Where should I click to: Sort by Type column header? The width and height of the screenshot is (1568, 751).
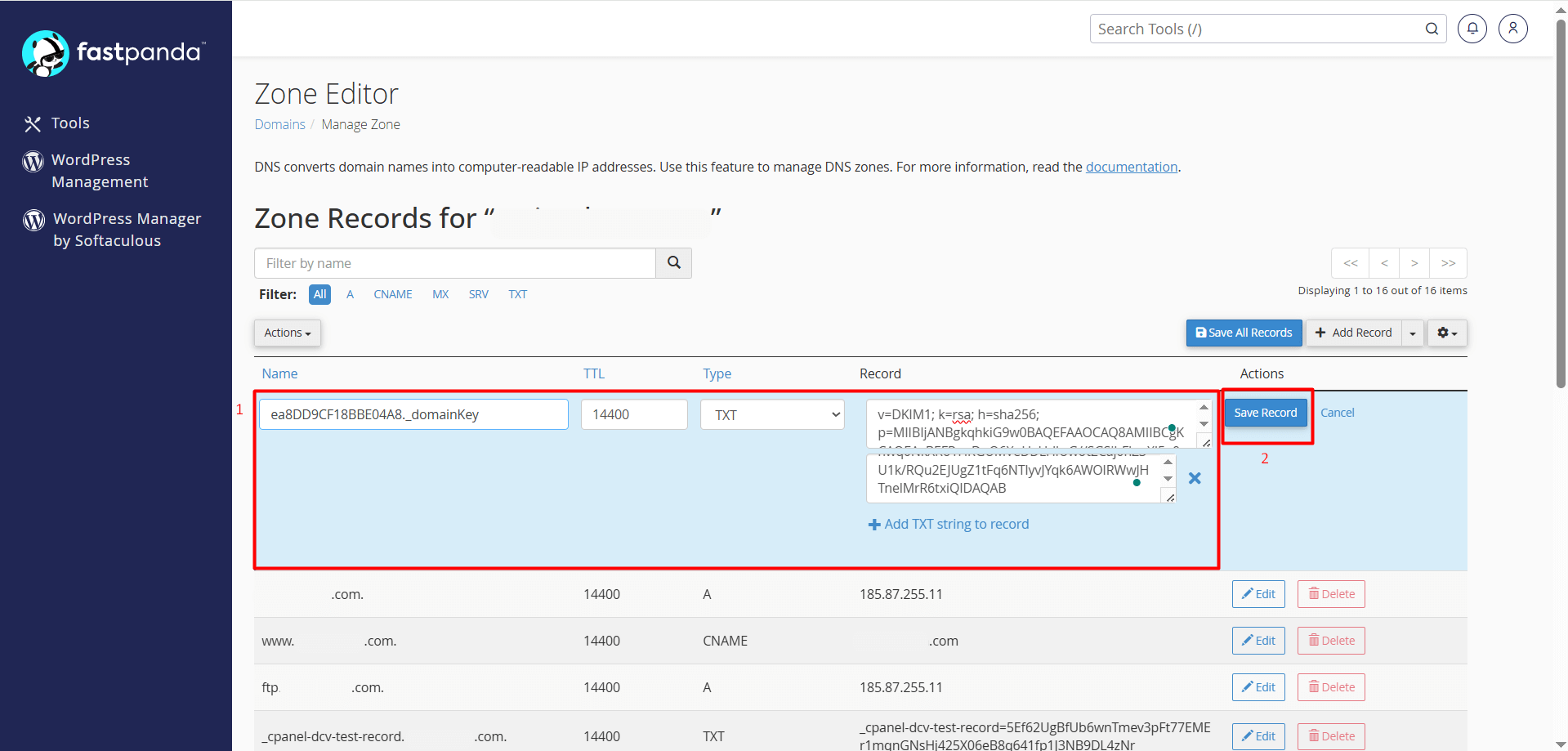[x=717, y=373]
